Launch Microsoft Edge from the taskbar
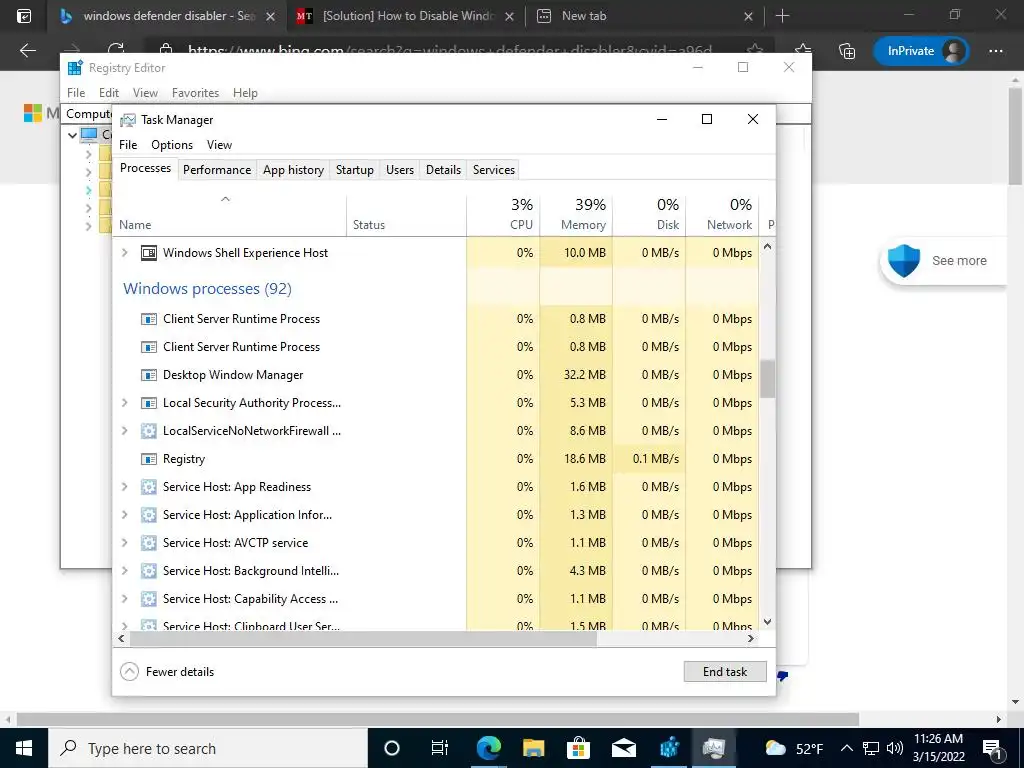This screenshot has height=768, width=1024. point(488,748)
